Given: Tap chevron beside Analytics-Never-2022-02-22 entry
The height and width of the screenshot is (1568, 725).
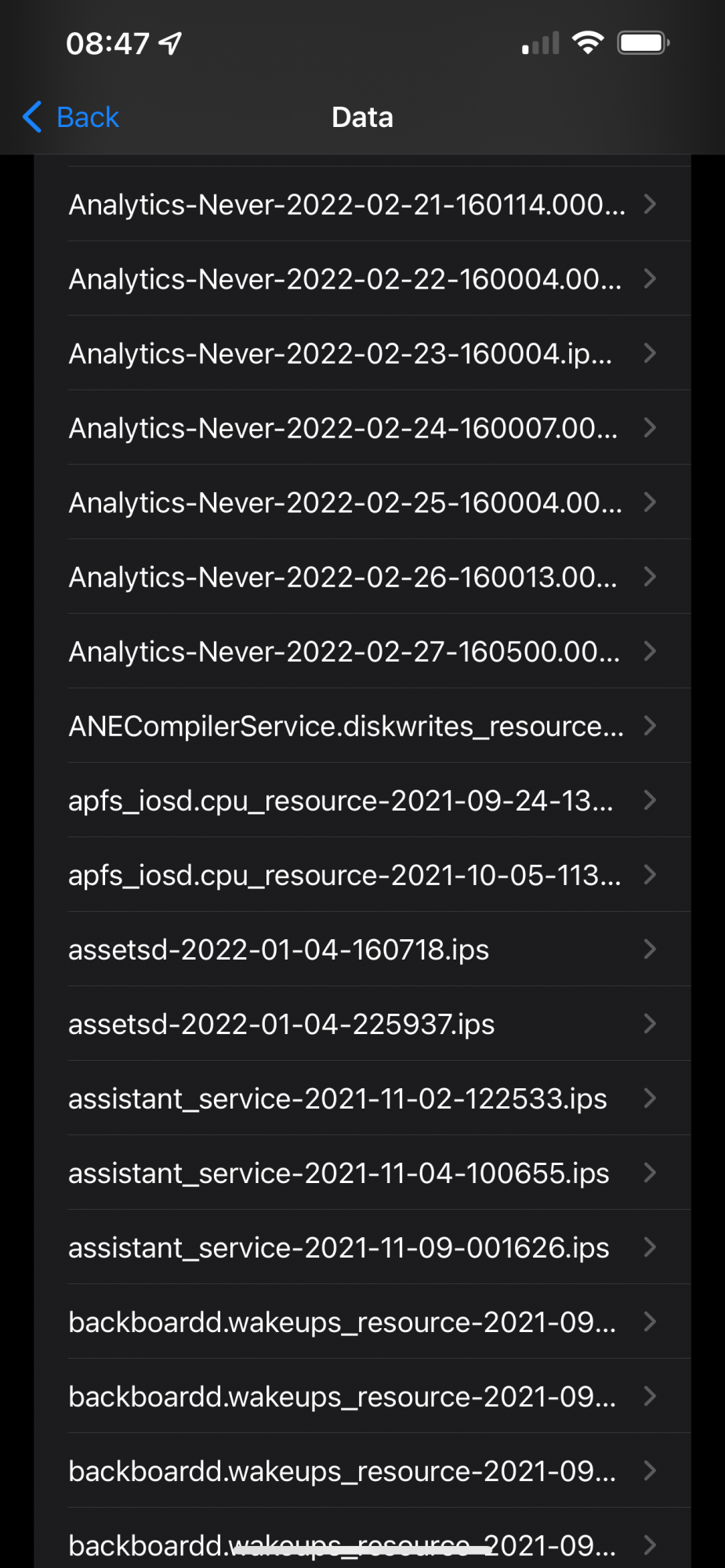Looking at the screenshot, I should pos(650,278).
